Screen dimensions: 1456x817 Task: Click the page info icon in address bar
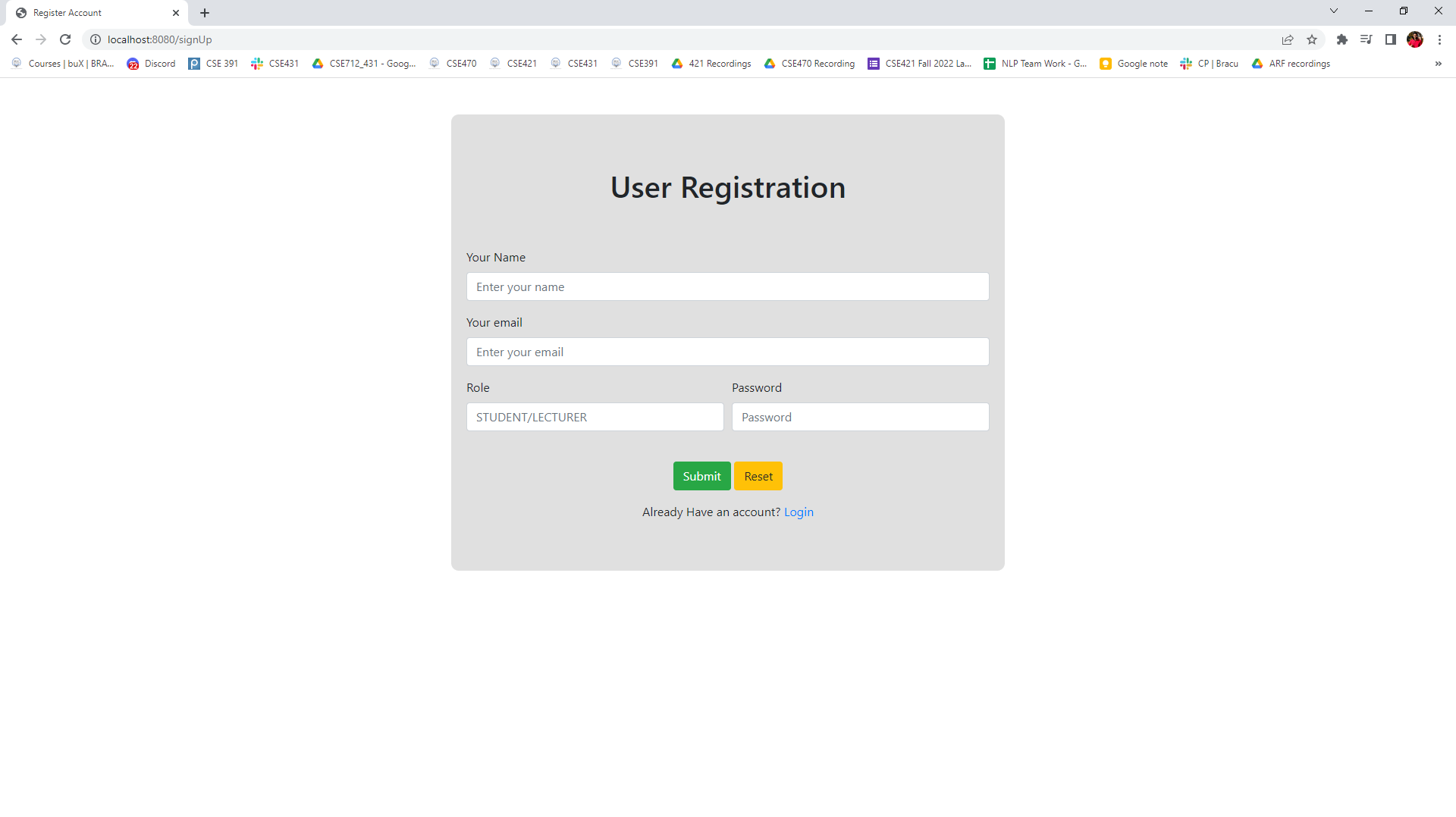[x=96, y=39]
